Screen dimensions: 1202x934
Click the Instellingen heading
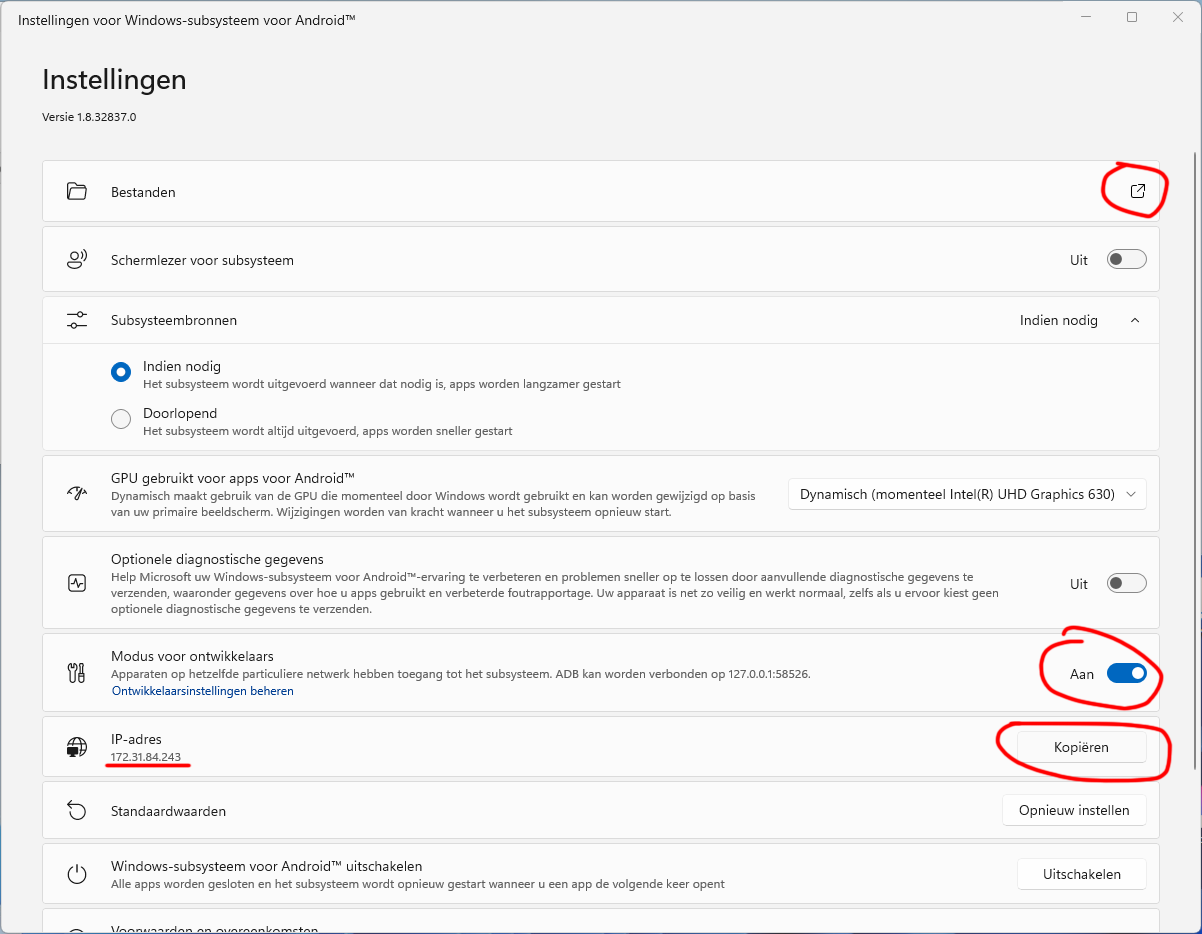[x=114, y=80]
